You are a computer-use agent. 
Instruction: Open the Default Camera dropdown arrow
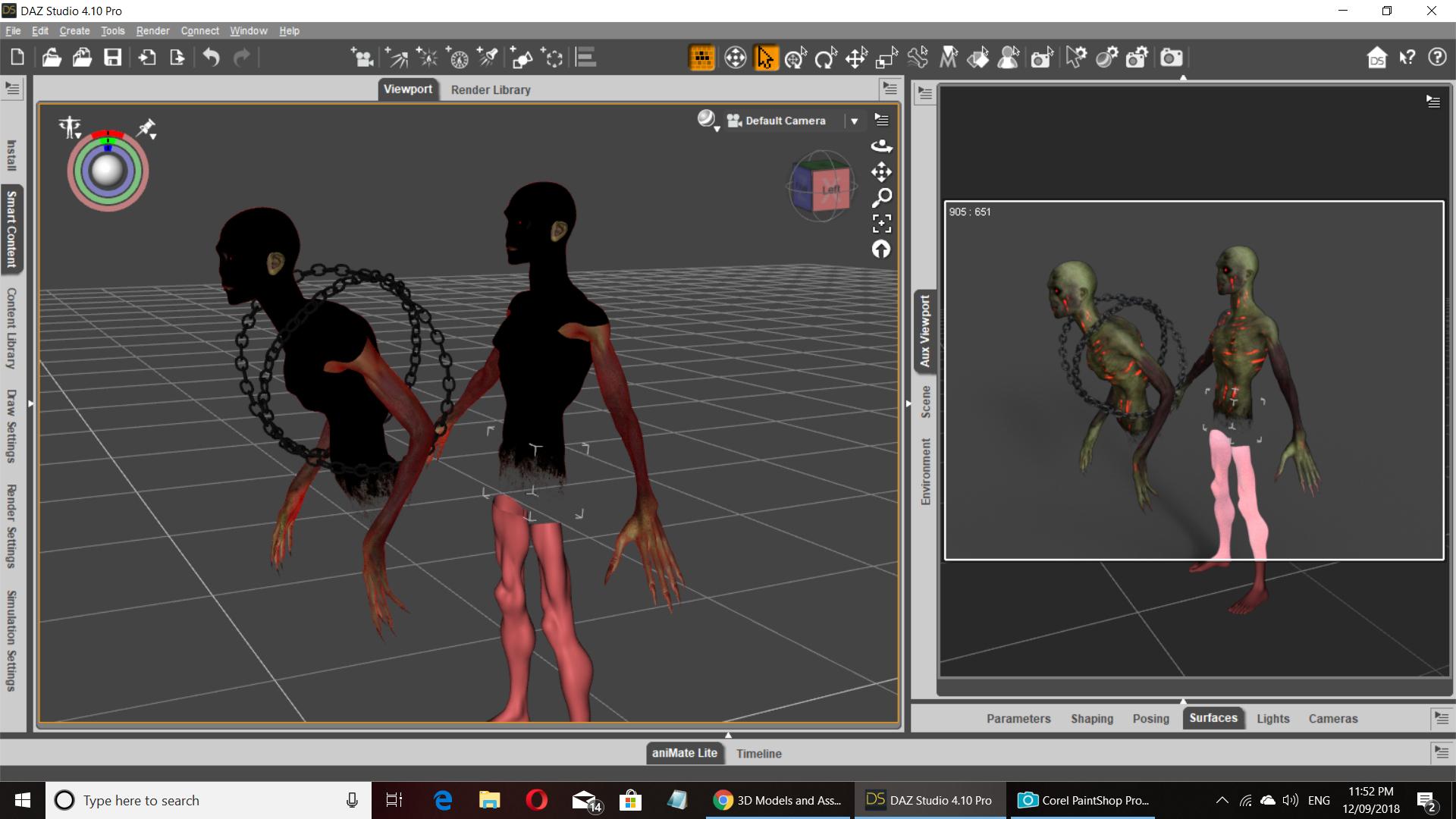(x=854, y=121)
